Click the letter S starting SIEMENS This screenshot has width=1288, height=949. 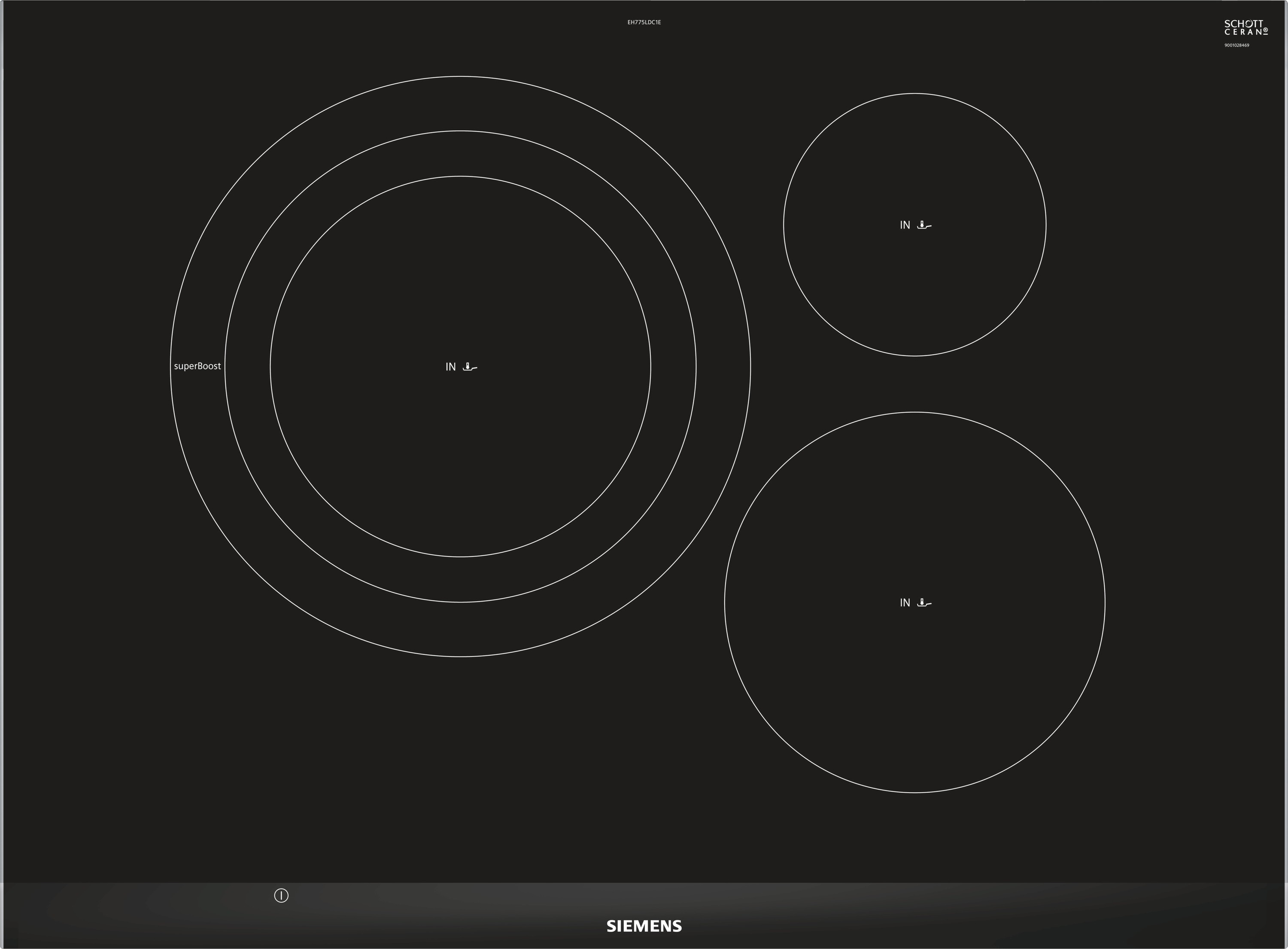(x=611, y=926)
